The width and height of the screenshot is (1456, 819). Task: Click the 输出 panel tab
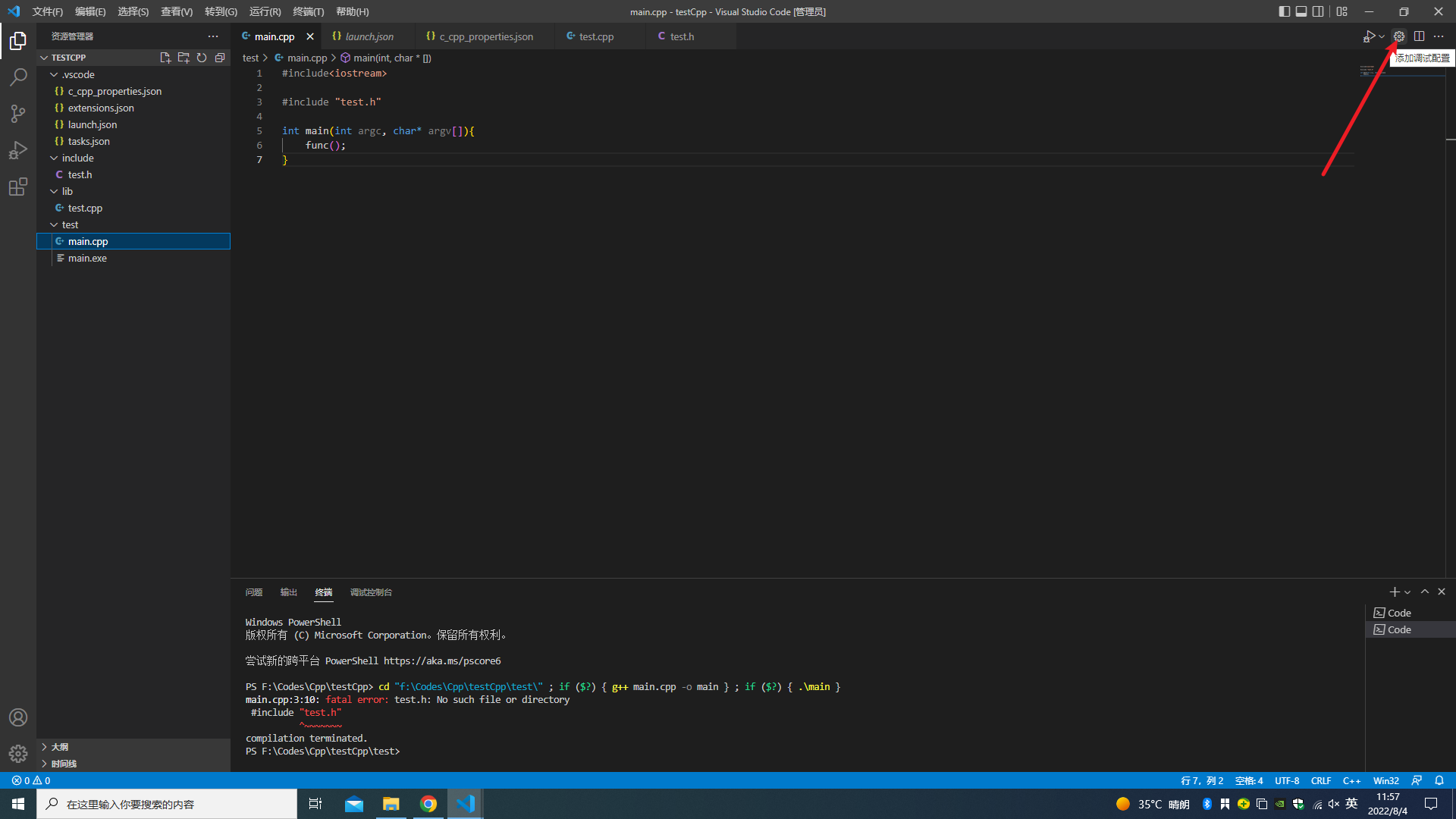(288, 592)
